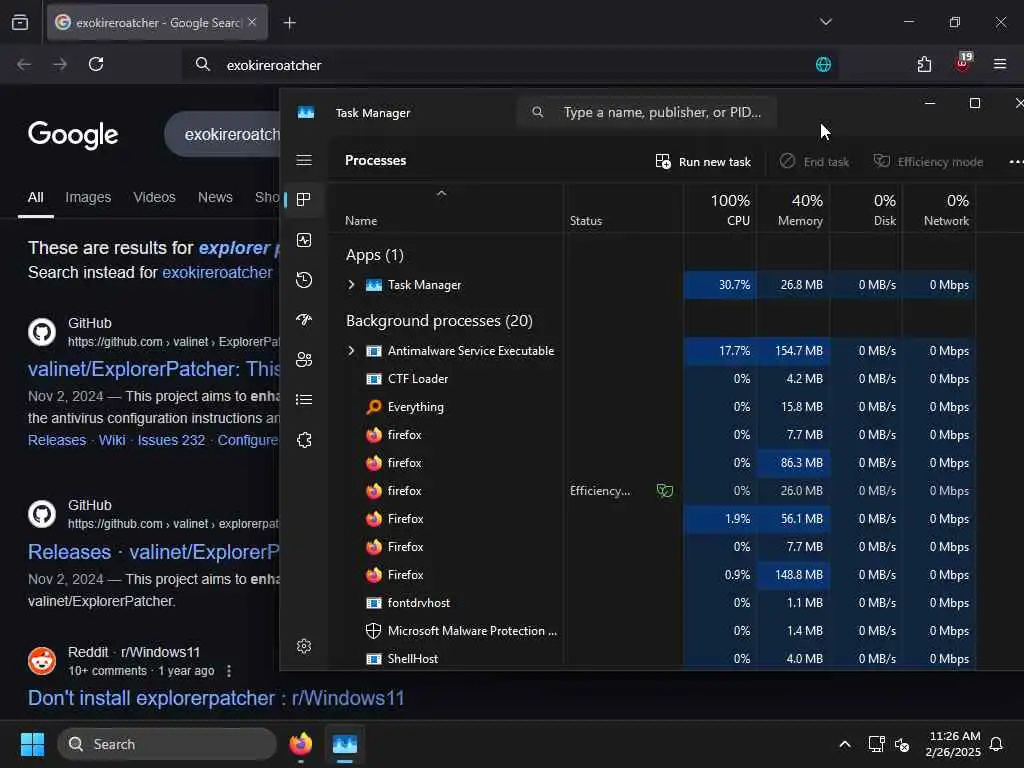Go forward in Firefox browser
Image resolution: width=1024 pixels, height=768 pixels.
(59, 64)
